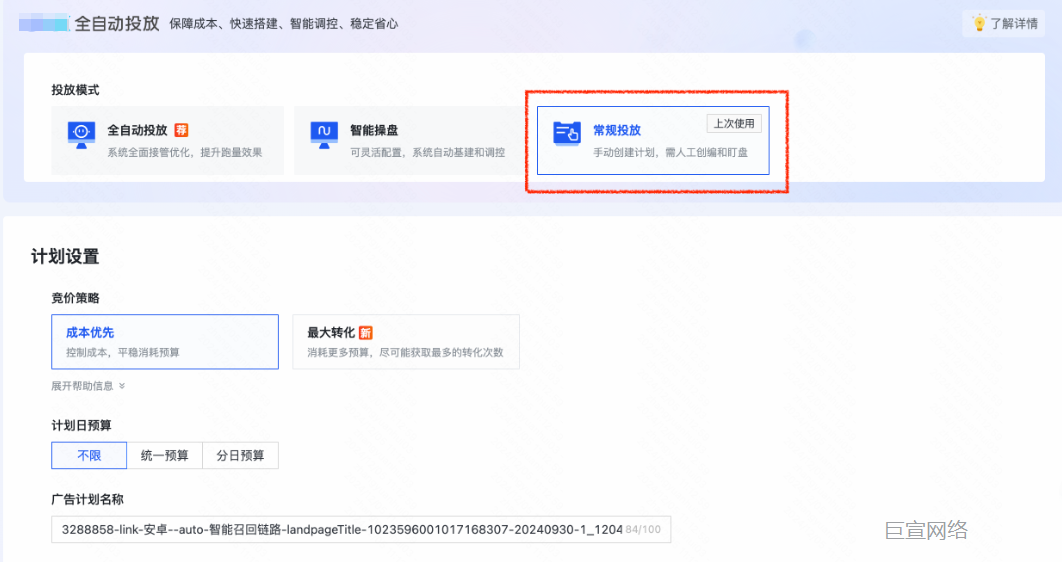Select the 智能操盘 delivery mode card
The height and width of the screenshot is (562, 1062).
point(410,140)
